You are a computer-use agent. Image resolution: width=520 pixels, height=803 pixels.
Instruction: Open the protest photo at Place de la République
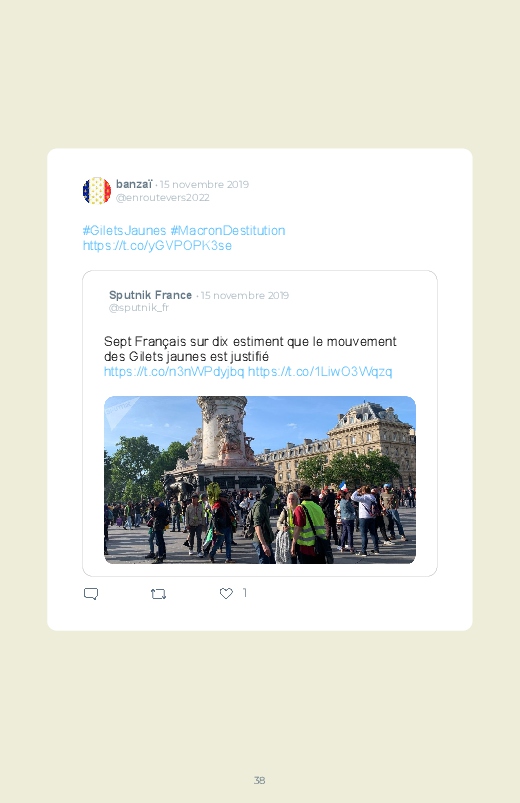coord(260,480)
